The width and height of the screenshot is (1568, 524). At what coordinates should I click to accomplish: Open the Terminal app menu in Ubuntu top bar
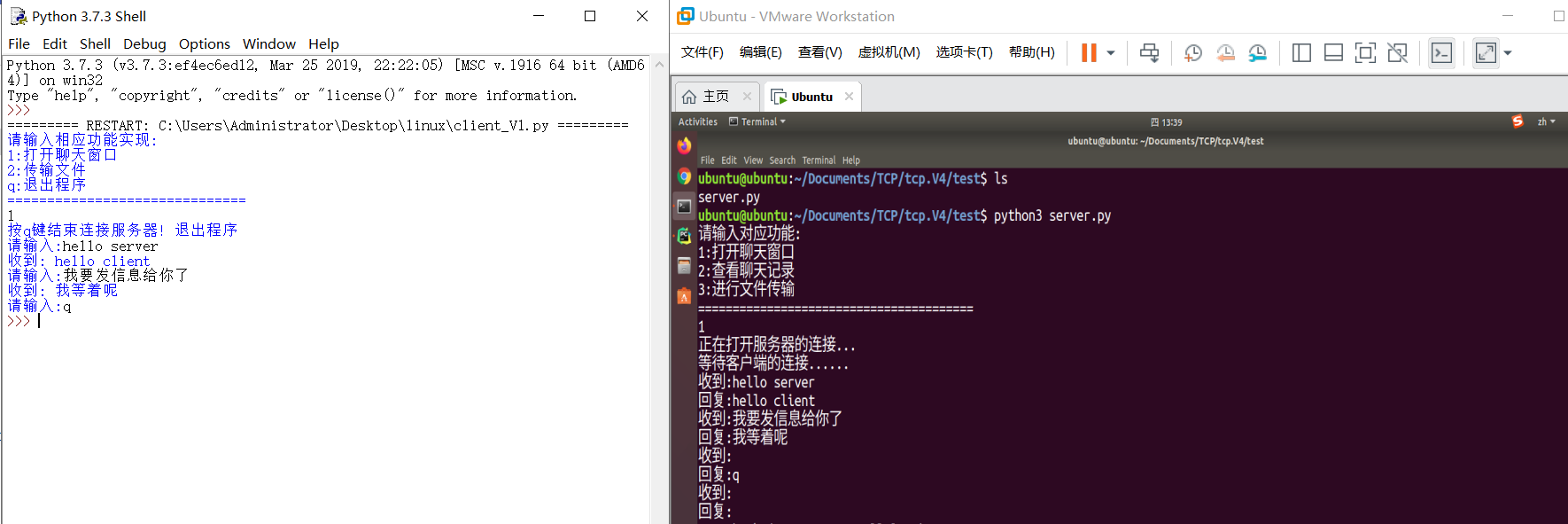pyautogui.click(x=757, y=122)
